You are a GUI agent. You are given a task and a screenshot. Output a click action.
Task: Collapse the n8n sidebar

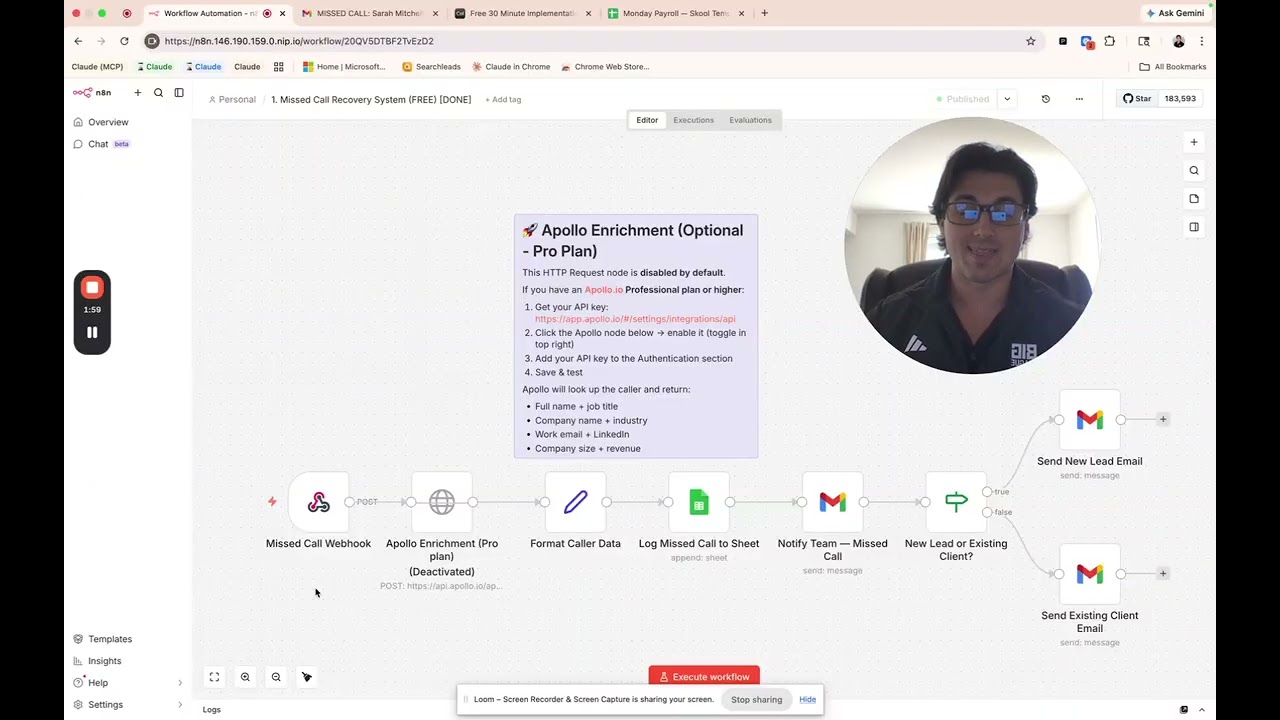pyautogui.click(x=179, y=93)
